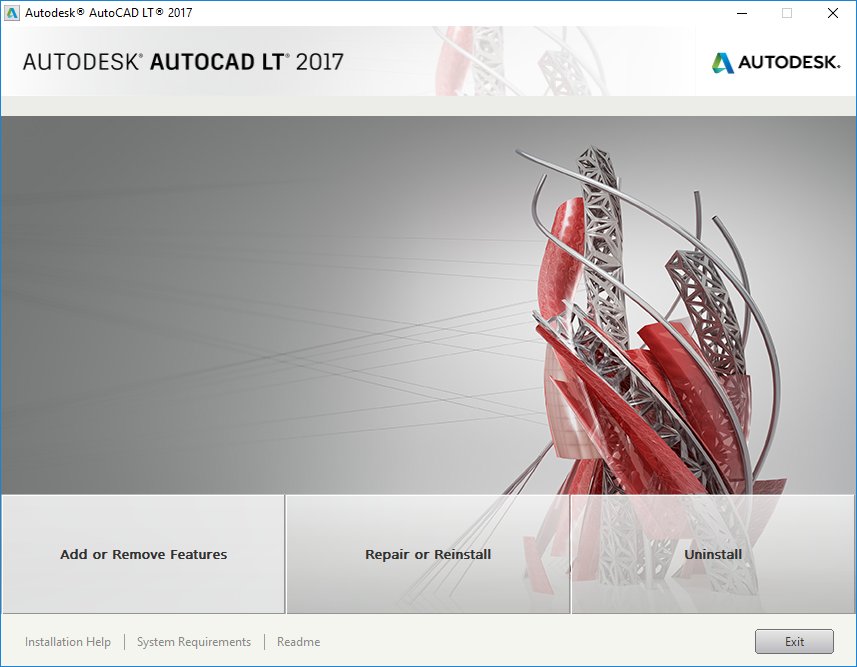Click the Exit button
The height and width of the screenshot is (667, 857).
click(x=794, y=641)
